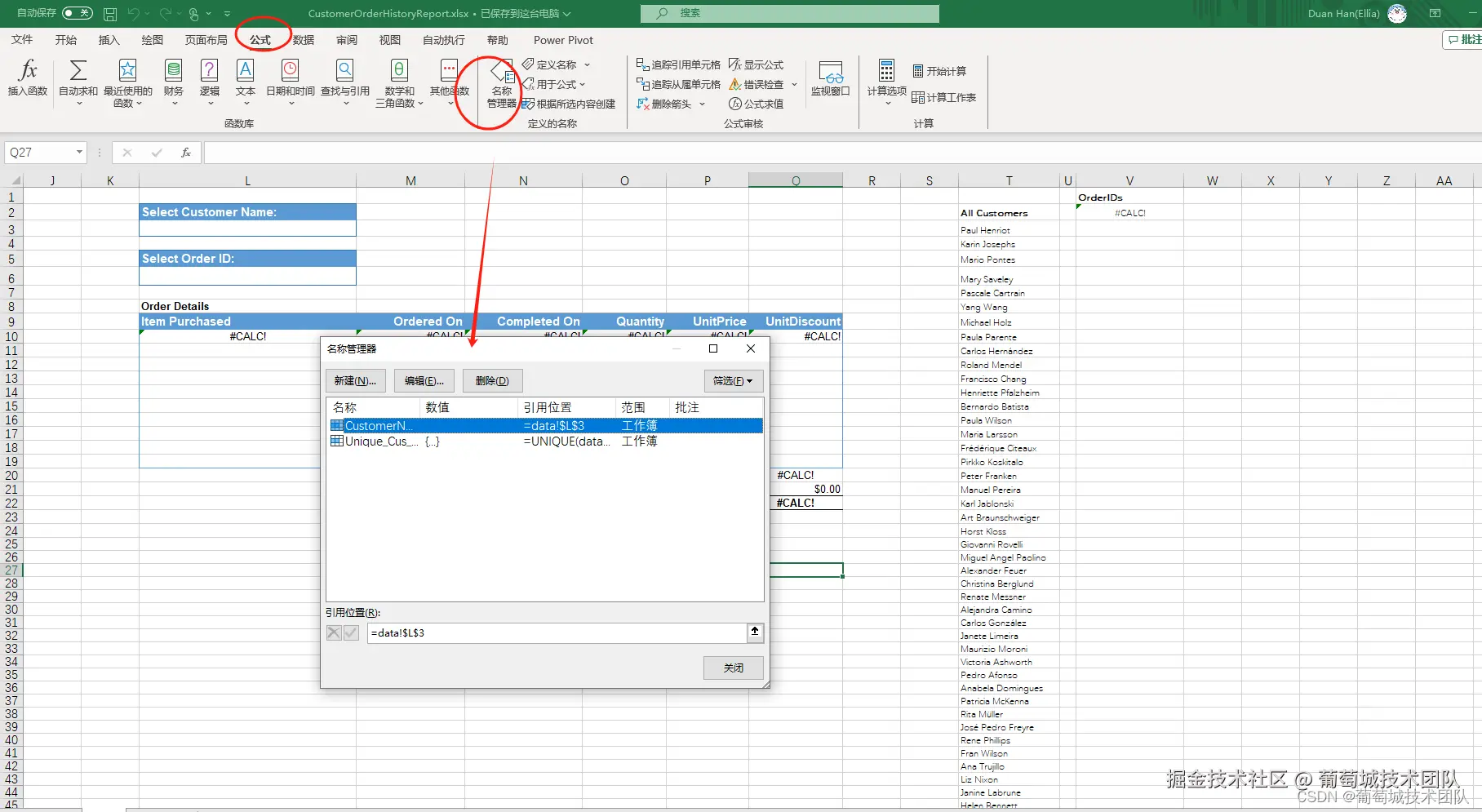1482x812 pixels.
Task: Open the 数学和三角函数 library
Action: coord(399,82)
